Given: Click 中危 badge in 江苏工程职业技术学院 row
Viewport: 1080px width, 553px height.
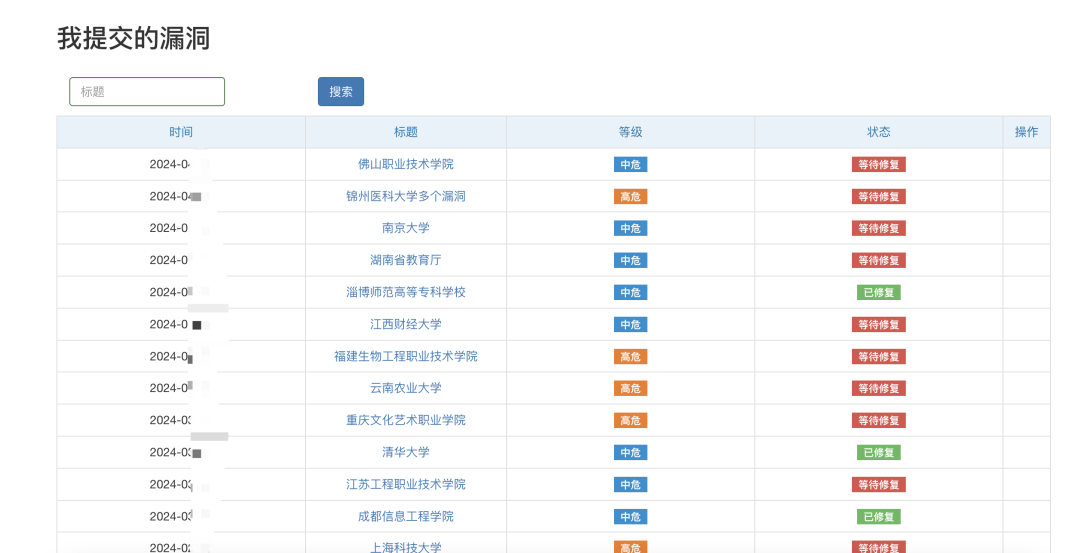Looking at the screenshot, I should point(630,485).
